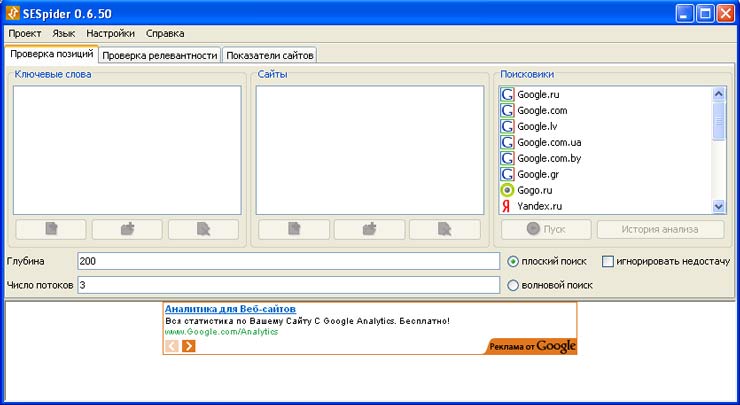
Task: Click the Google.com search engine icon
Action: click(x=507, y=110)
